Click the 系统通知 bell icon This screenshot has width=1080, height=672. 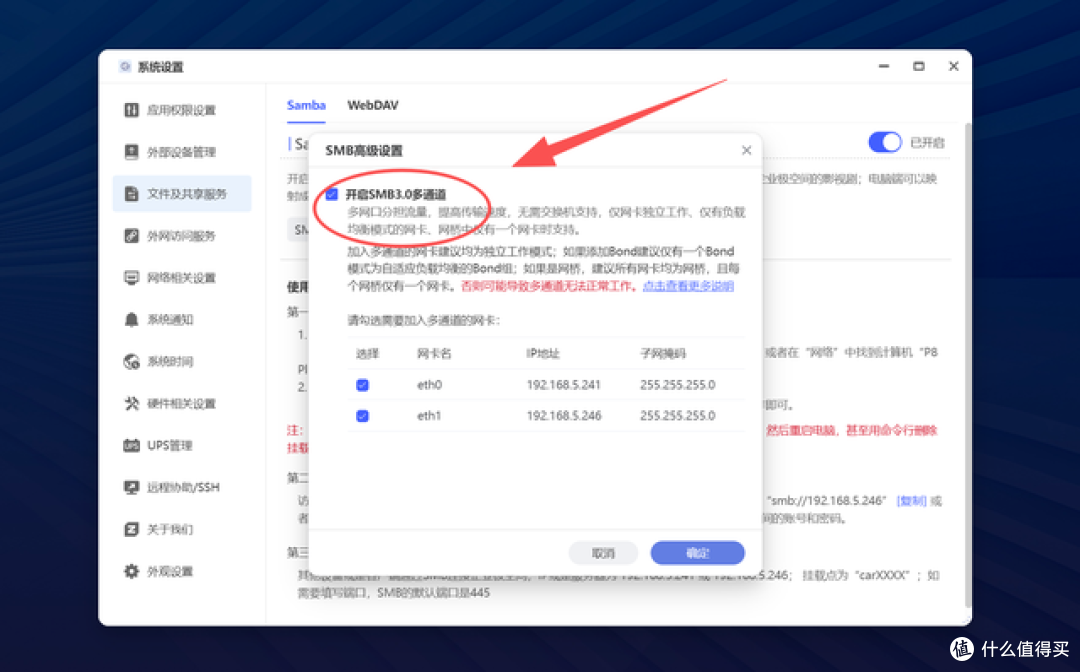[131, 319]
